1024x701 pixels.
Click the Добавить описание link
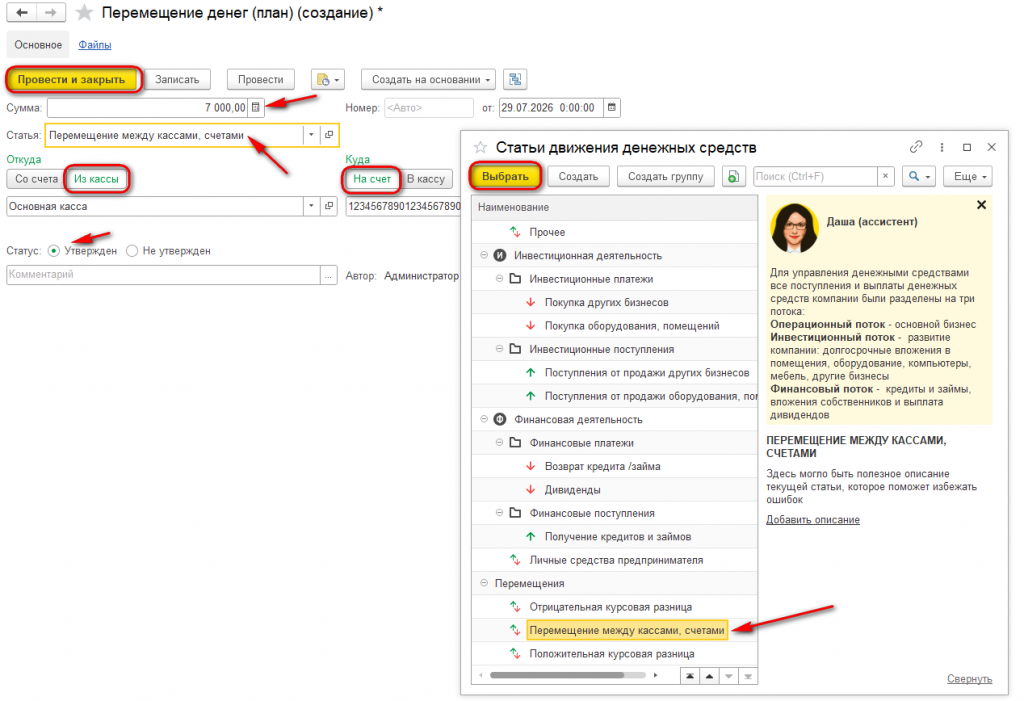pos(813,520)
